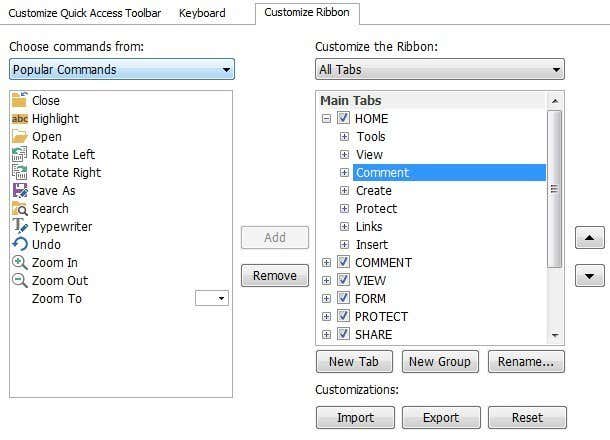
Task: Uncheck the HOME tab checkbox
Action: pyautogui.click(x=343, y=118)
